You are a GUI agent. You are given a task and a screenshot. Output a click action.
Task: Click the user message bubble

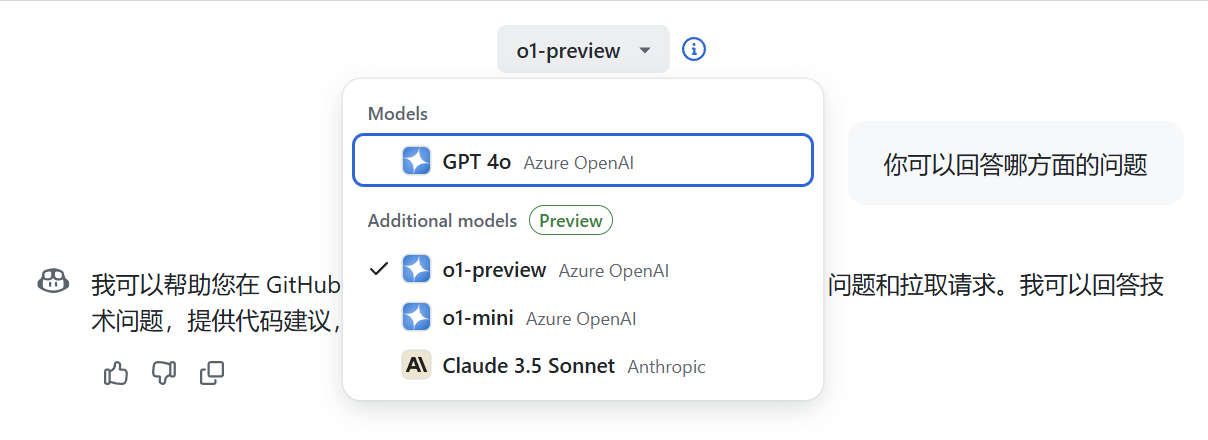coord(1015,164)
